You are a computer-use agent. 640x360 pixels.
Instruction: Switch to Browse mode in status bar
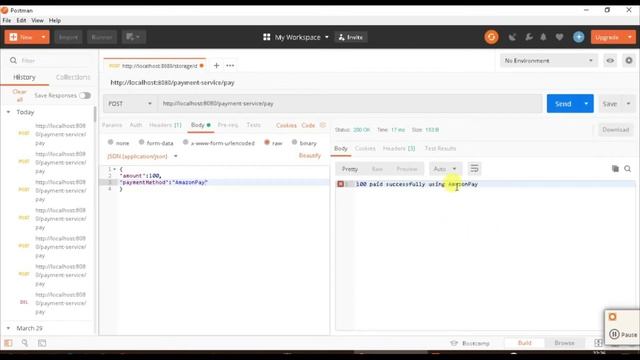pos(564,343)
